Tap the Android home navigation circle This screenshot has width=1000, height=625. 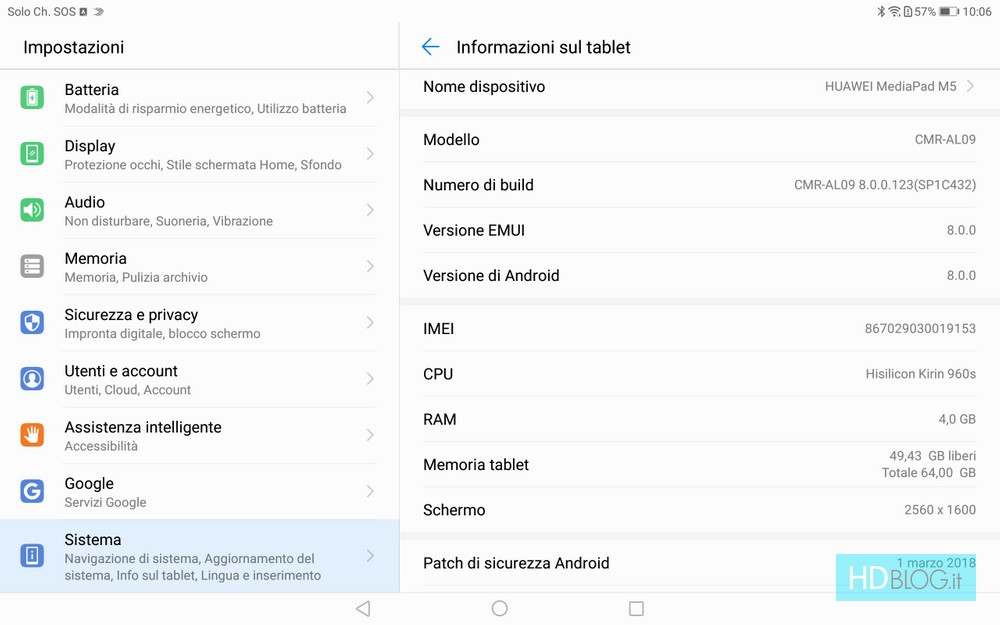click(500, 608)
